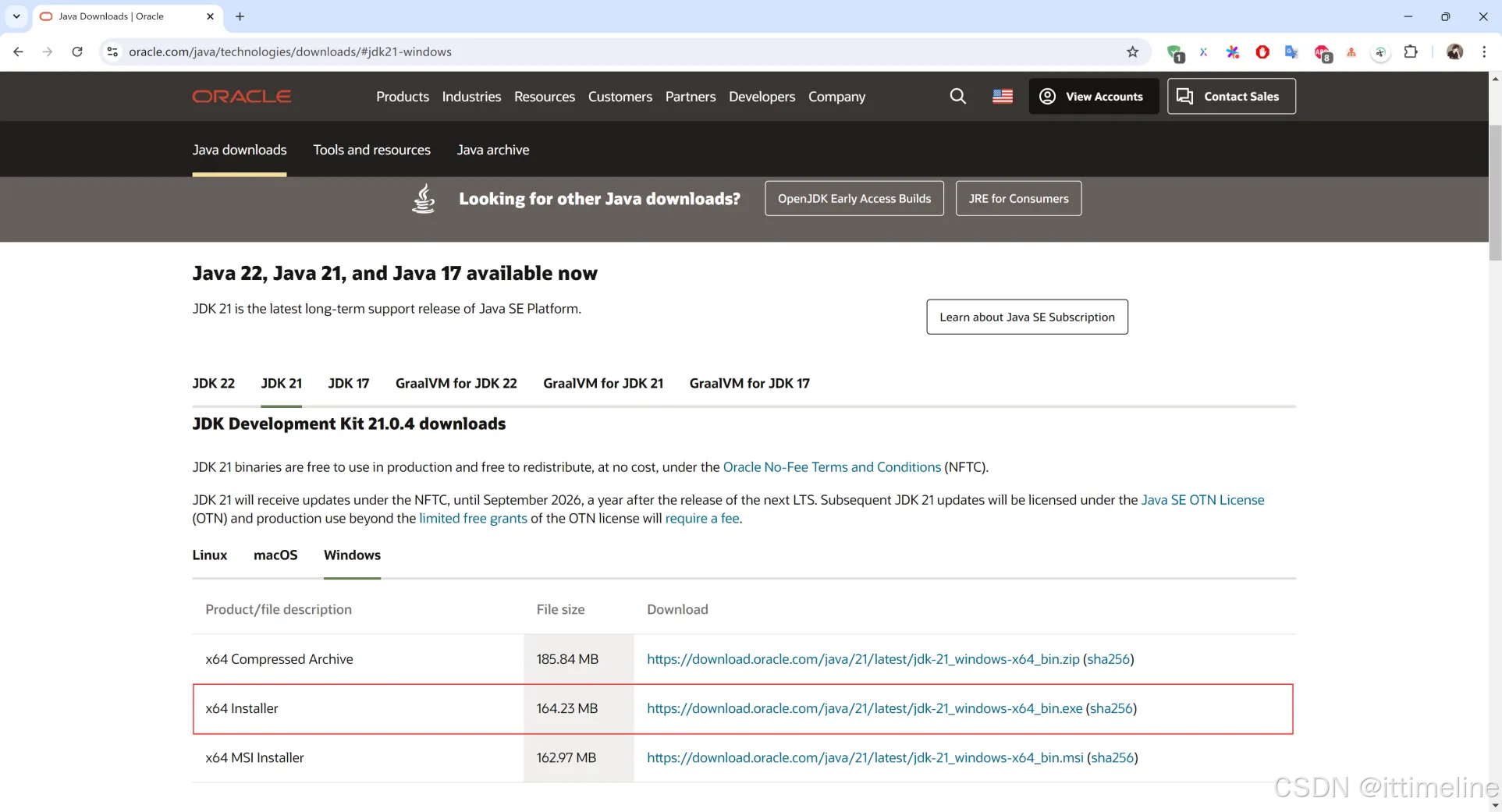
Task: Open the Developers menu
Action: coord(762,96)
